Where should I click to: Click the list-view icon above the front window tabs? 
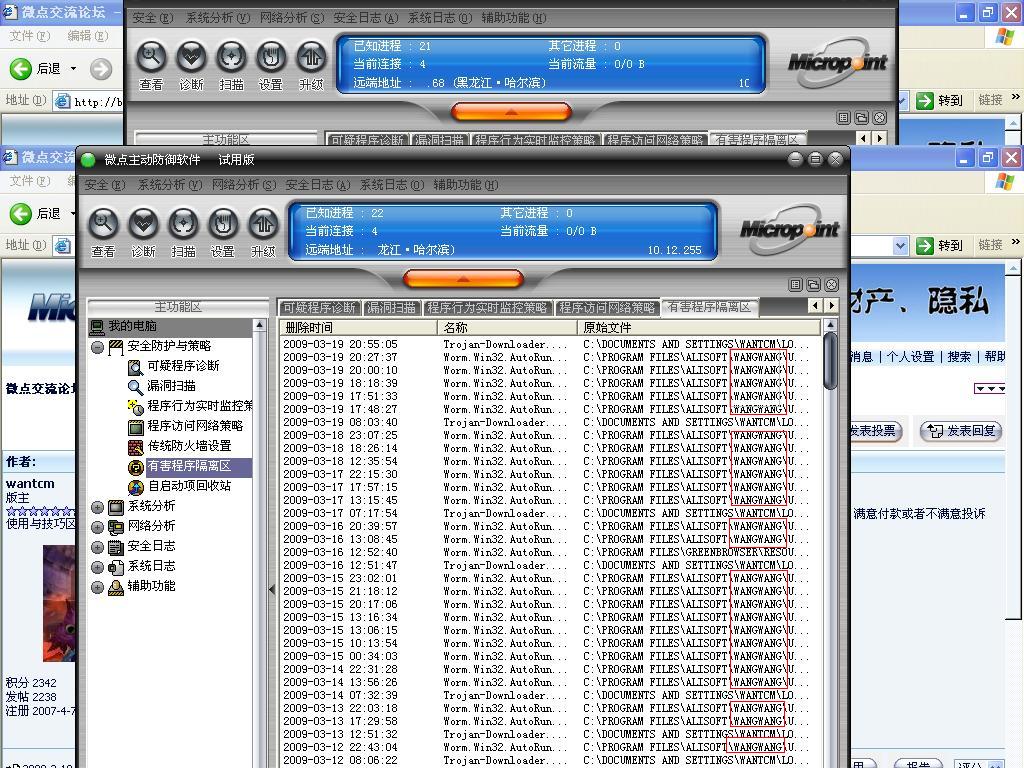click(795, 285)
